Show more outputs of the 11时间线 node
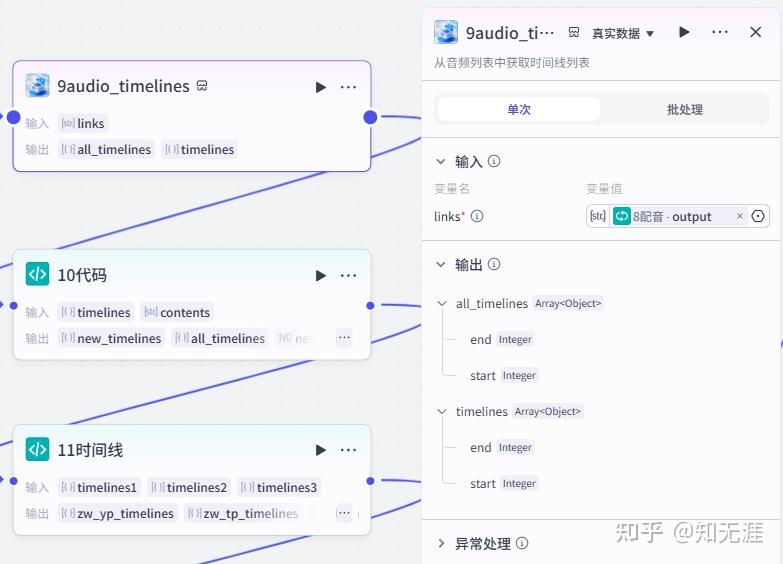This screenshot has width=783, height=564. coord(344,513)
